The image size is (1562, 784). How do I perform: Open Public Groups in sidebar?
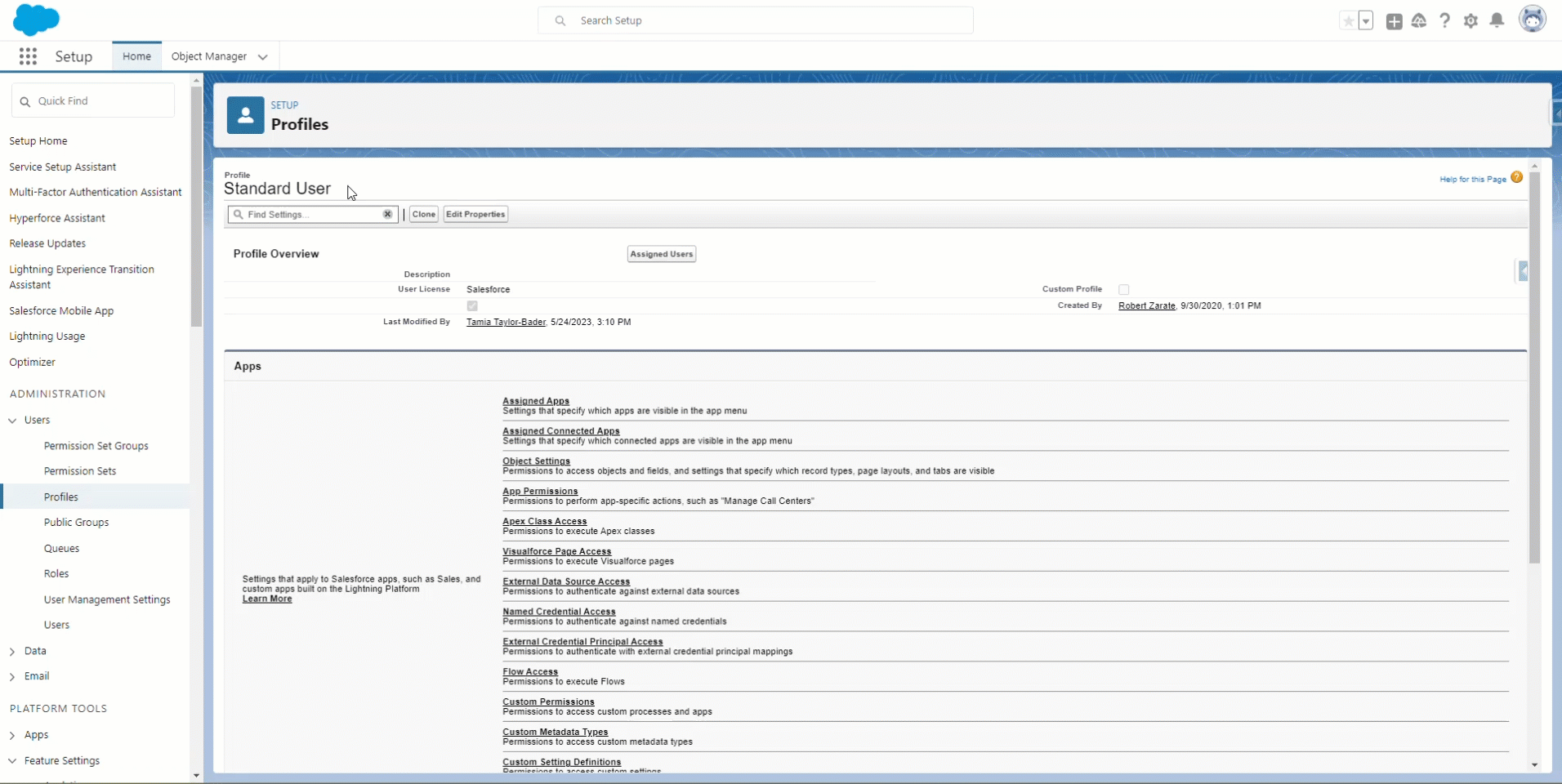coord(76,523)
